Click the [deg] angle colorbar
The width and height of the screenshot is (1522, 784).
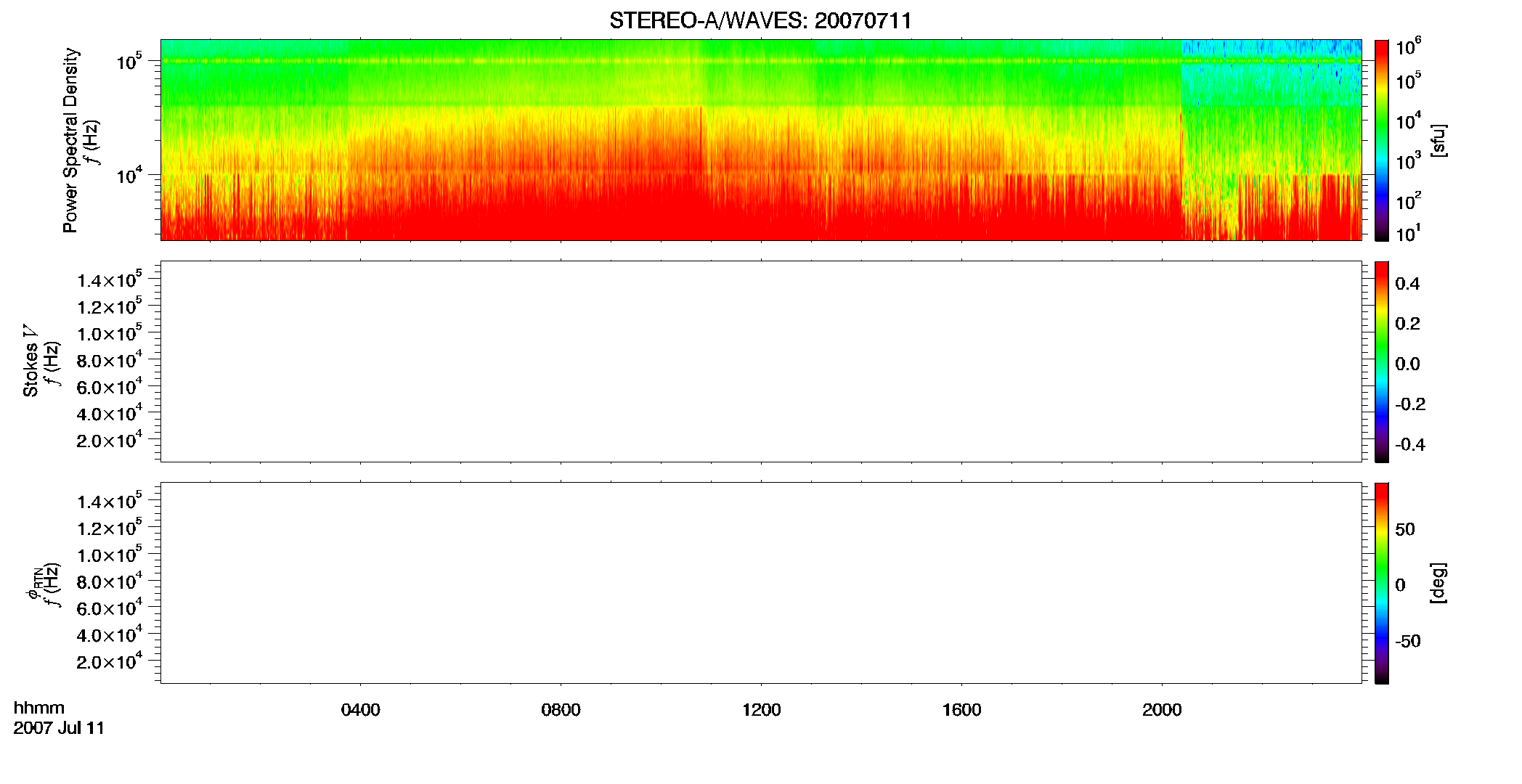pos(1382,583)
